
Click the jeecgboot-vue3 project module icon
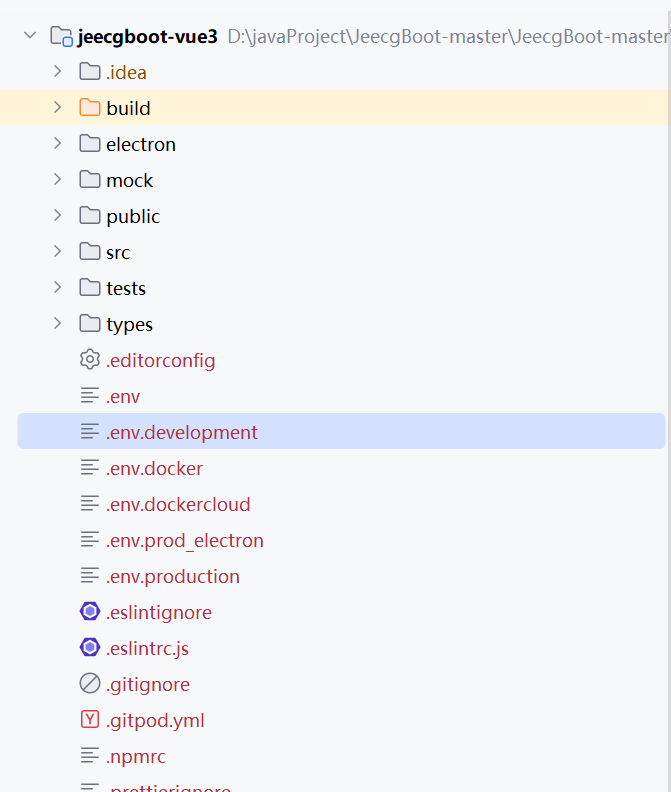[x=61, y=36]
